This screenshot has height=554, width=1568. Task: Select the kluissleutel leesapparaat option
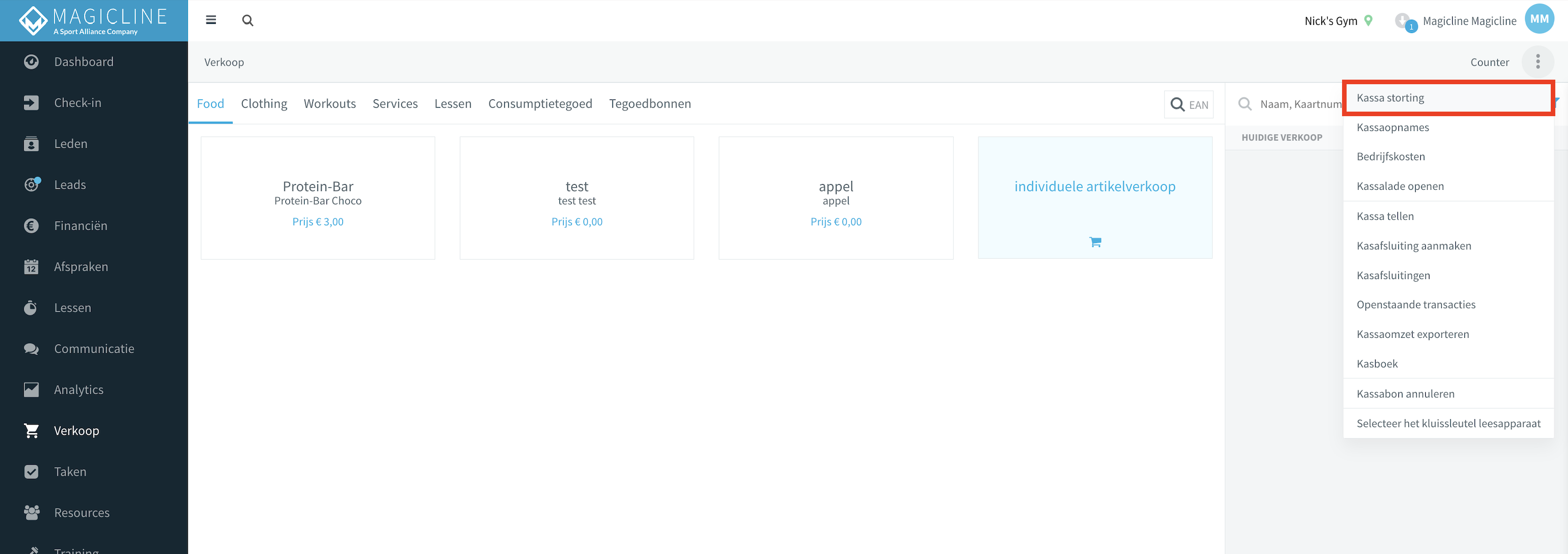click(1448, 424)
